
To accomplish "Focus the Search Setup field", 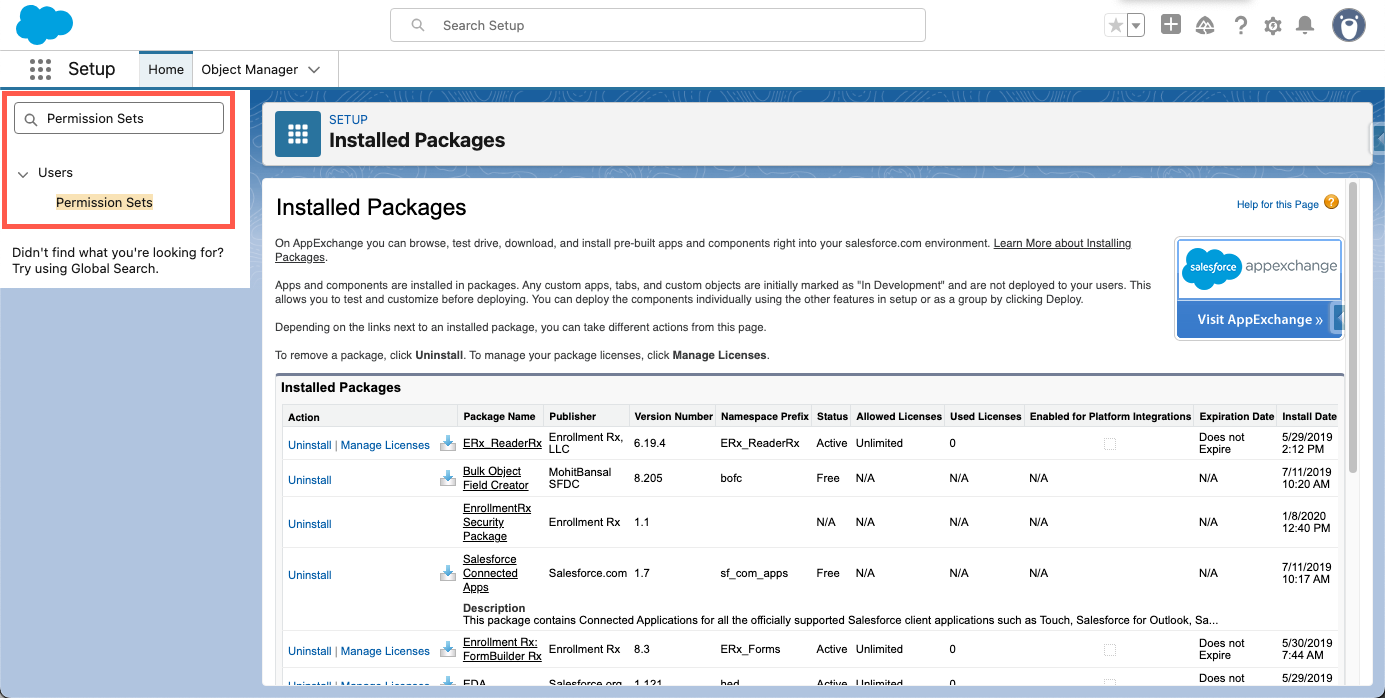I will [x=657, y=25].
